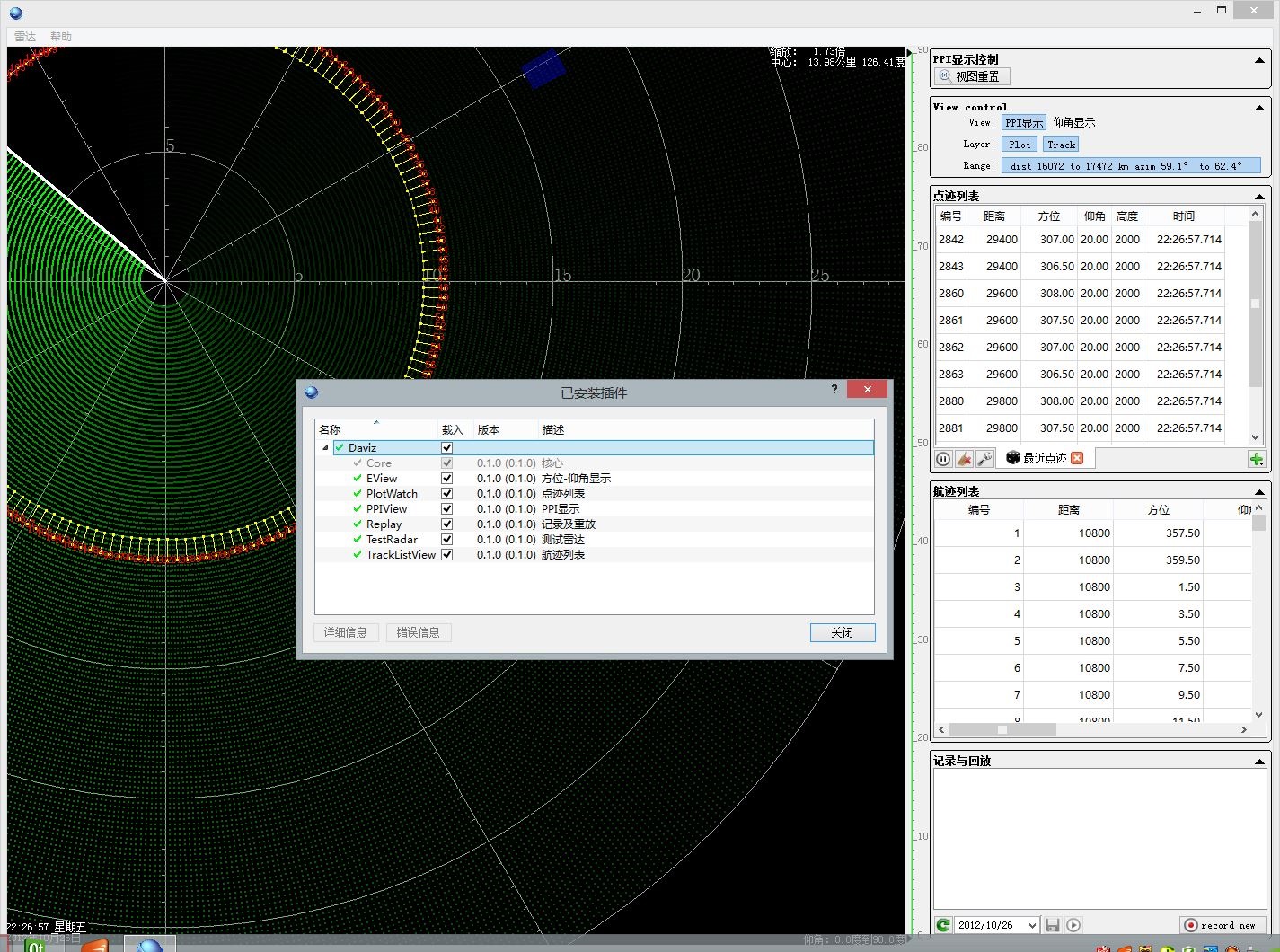The image size is (1280, 952).
Task: Click the green check beside TrackListView
Action: 358,555
